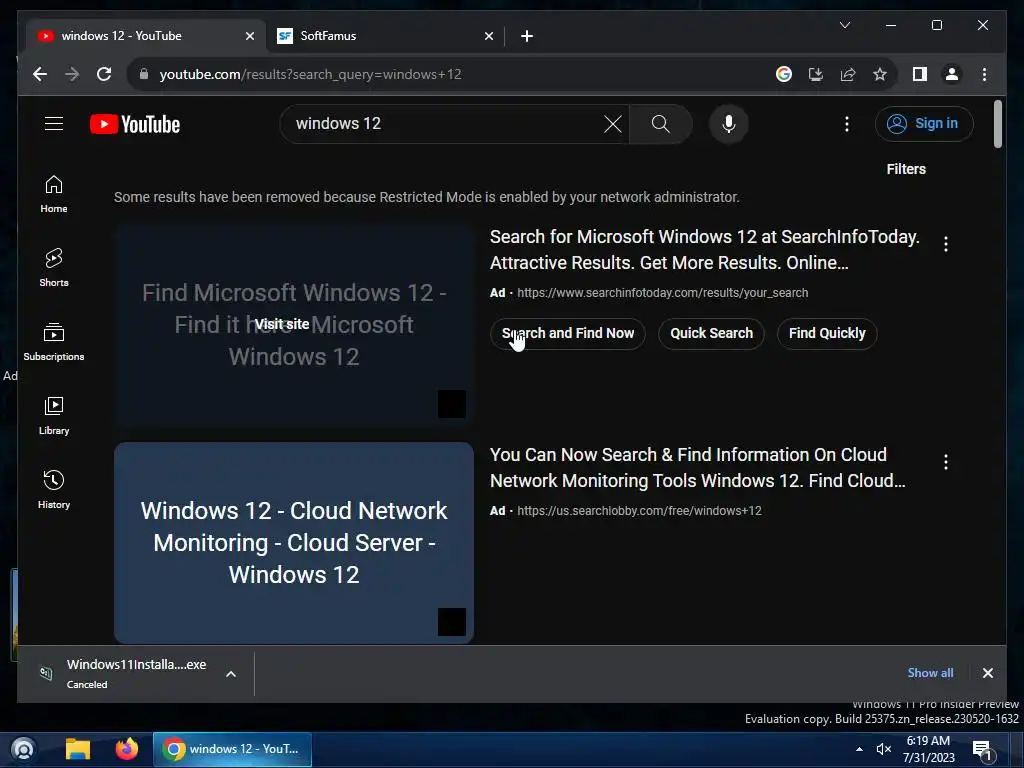Expand options for Windows11Installa...exe download
The image size is (1024, 768).
[x=231, y=674]
